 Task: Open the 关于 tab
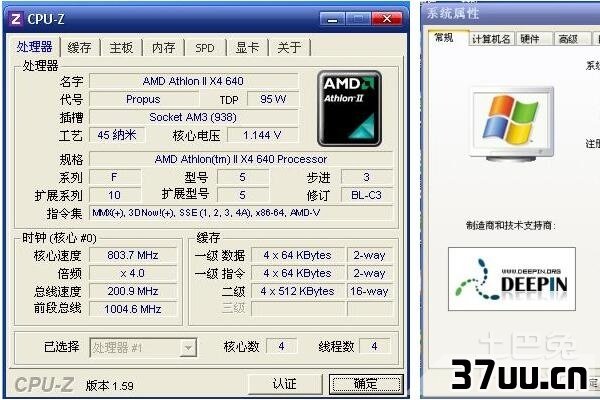(x=289, y=48)
